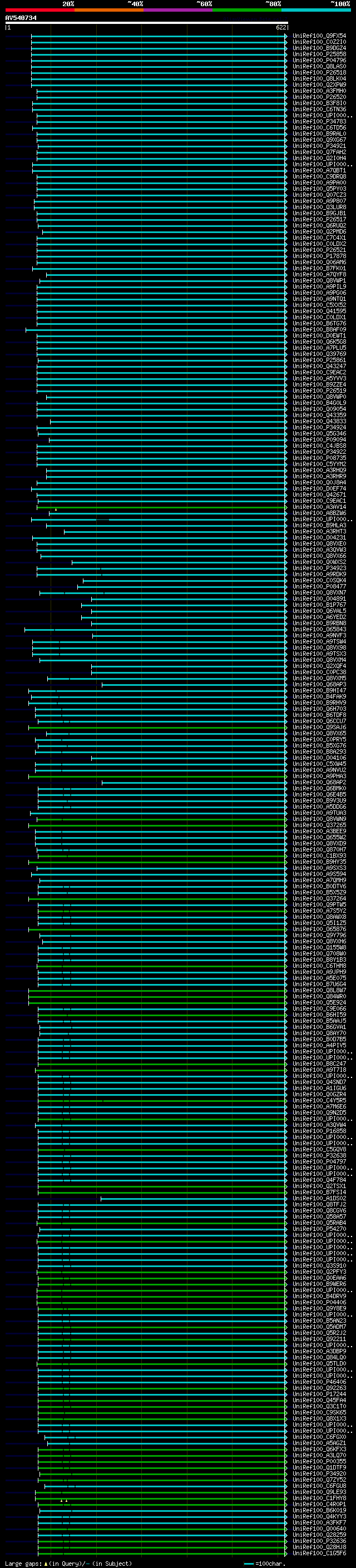Select the UniRef100_A8BZW6 label
The image size is (356, 1568).
click(319, 513)
